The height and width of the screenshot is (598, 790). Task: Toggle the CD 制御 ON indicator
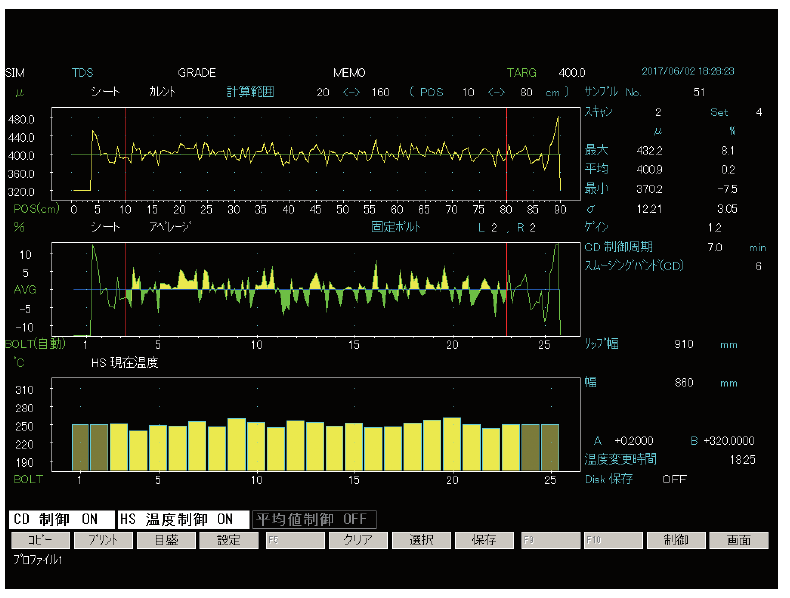pos(62,519)
